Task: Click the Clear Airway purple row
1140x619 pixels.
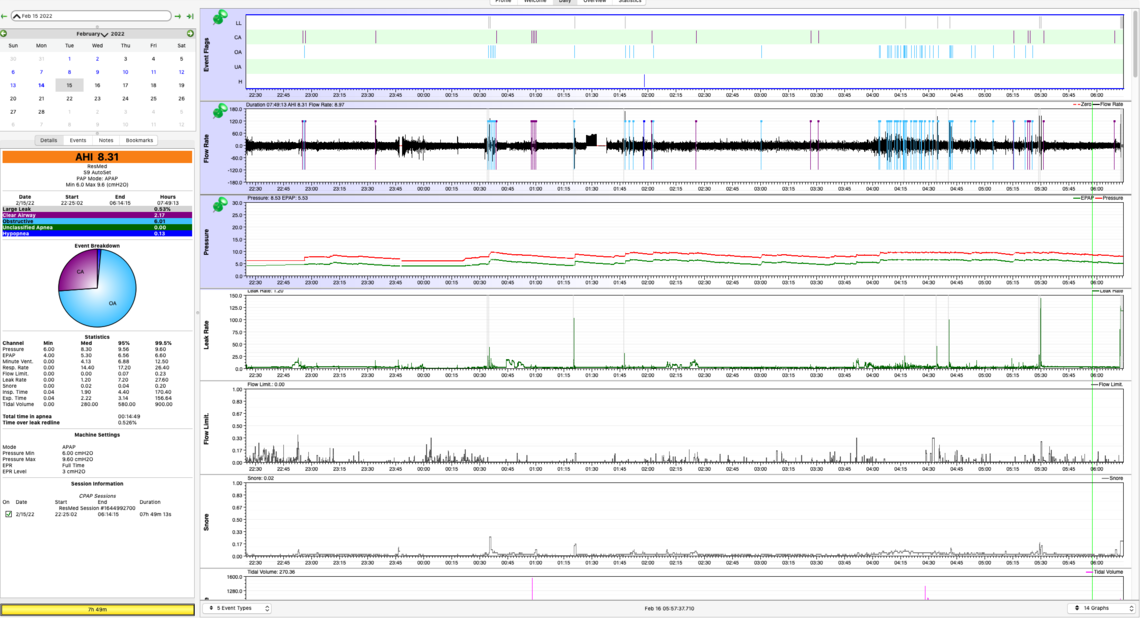Action: pos(97,215)
